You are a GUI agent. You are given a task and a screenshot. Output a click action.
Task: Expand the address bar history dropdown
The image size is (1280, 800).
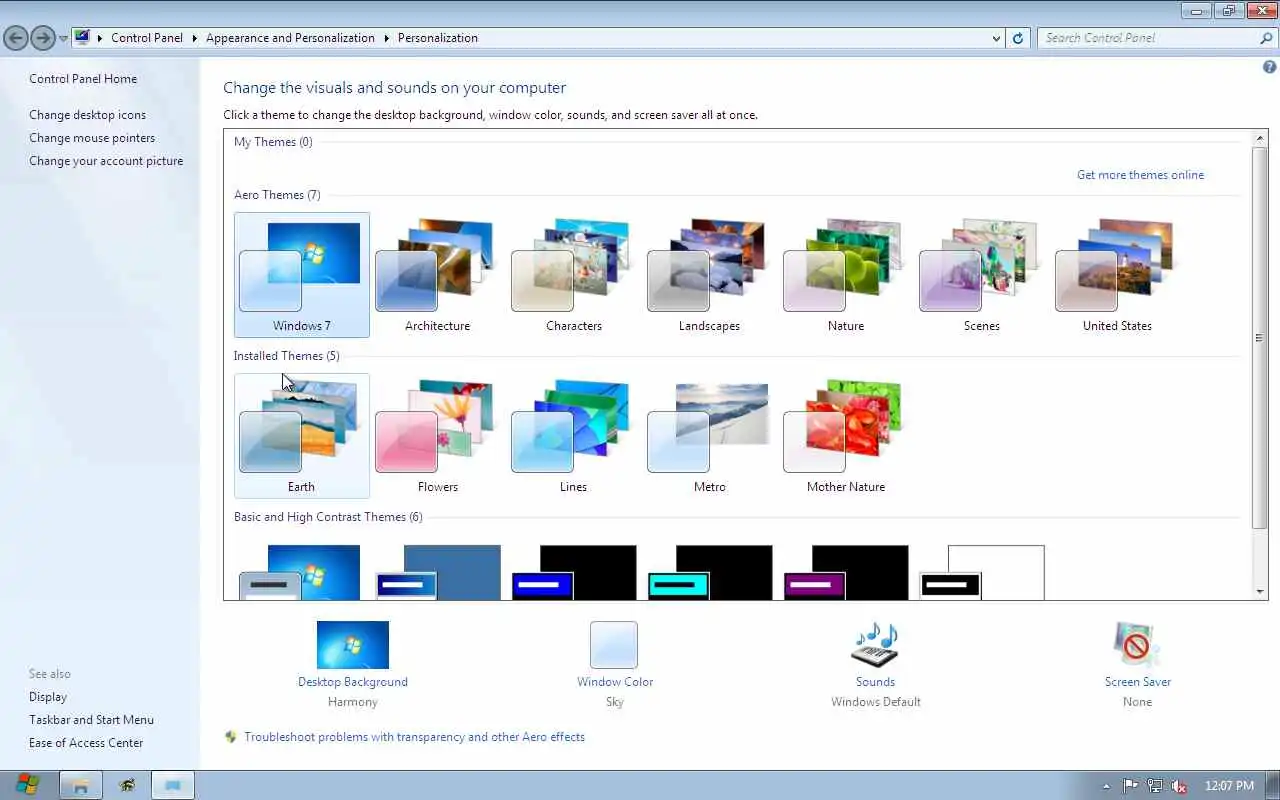point(996,38)
